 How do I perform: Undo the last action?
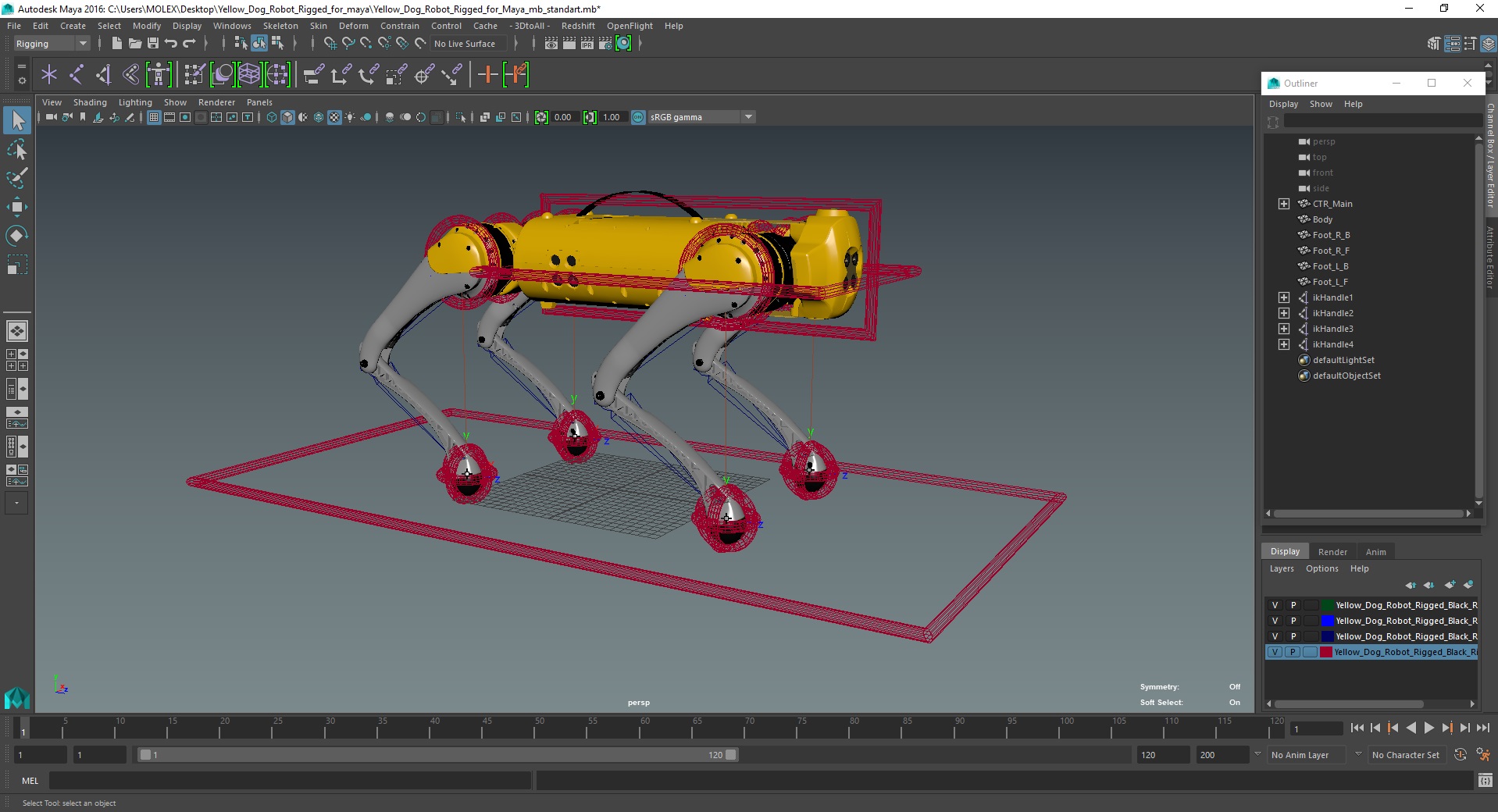[171, 44]
